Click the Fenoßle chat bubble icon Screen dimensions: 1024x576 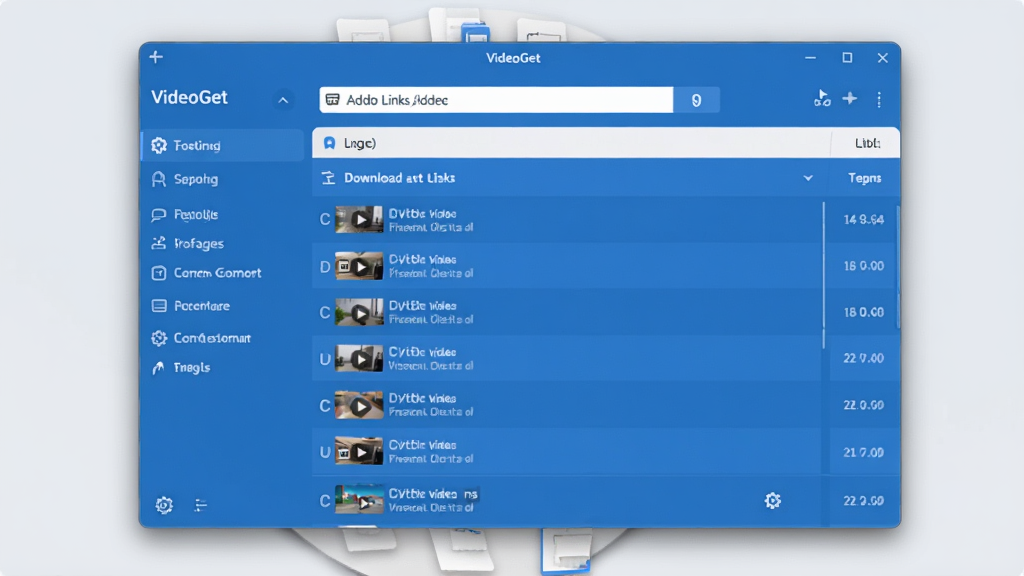click(x=159, y=214)
